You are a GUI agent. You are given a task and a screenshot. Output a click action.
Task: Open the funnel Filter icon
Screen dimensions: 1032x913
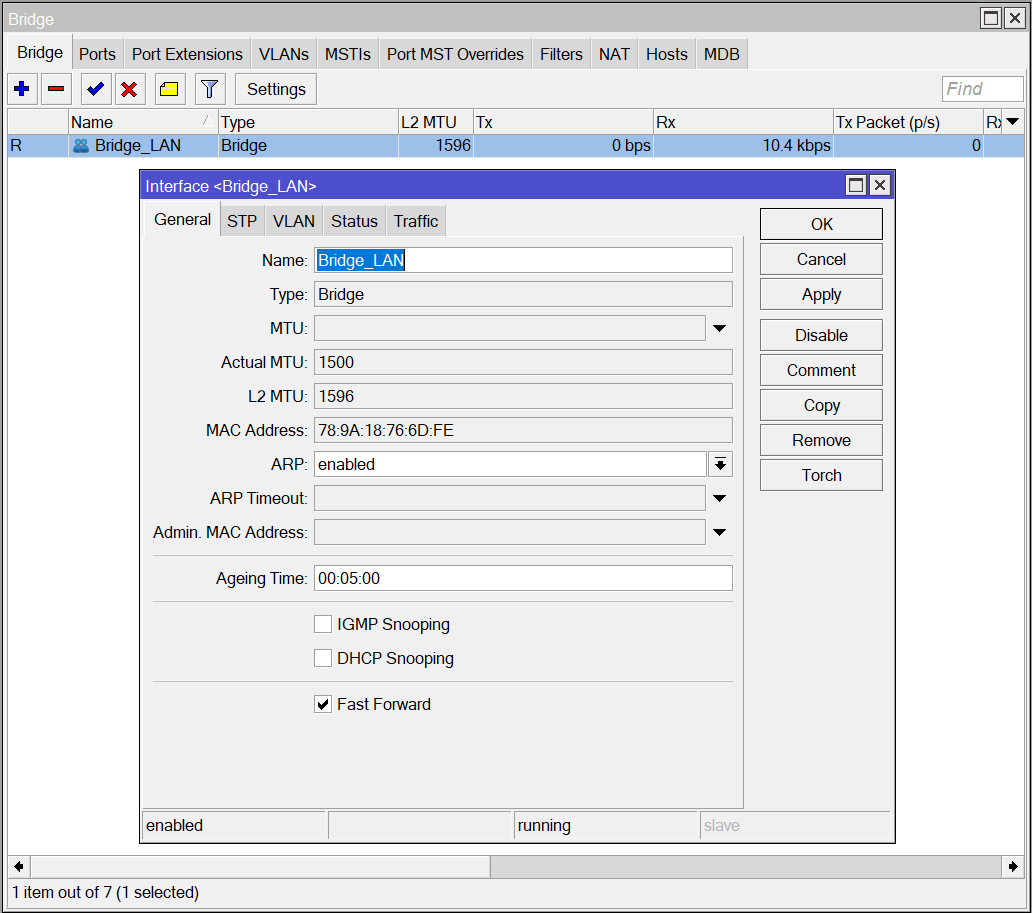coord(208,89)
